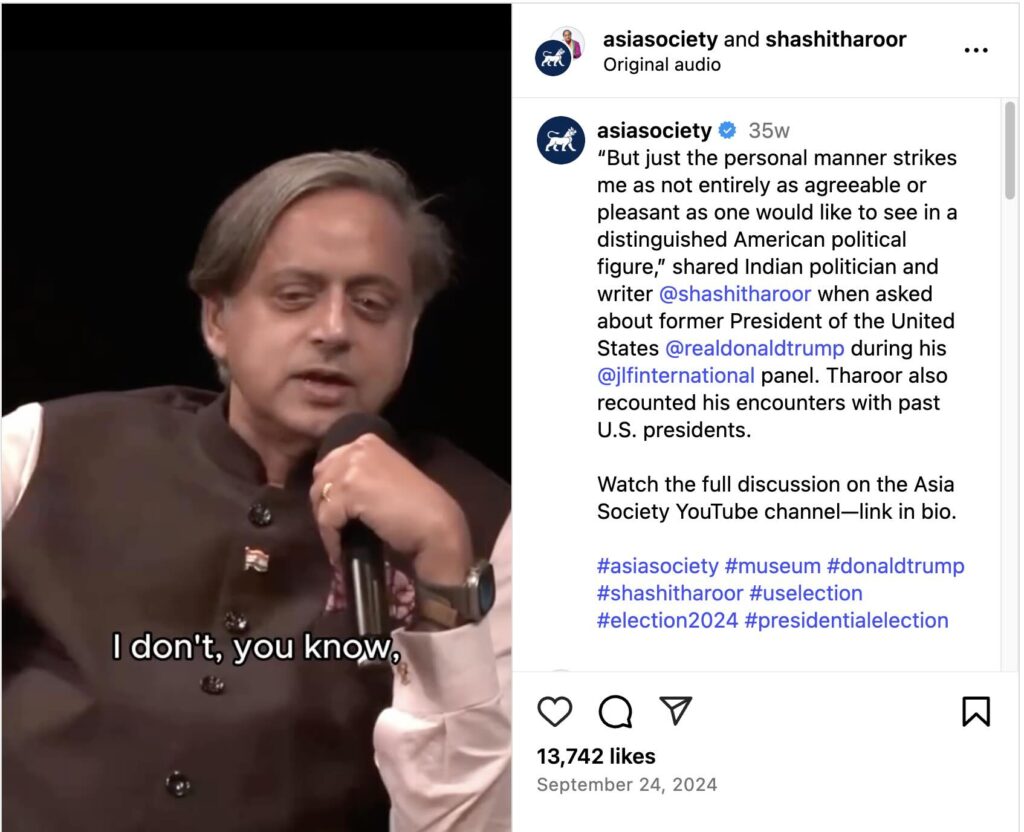This screenshot has width=1024, height=832.
Task: Share post with paper plane icon
Action: (x=675, y=710)
